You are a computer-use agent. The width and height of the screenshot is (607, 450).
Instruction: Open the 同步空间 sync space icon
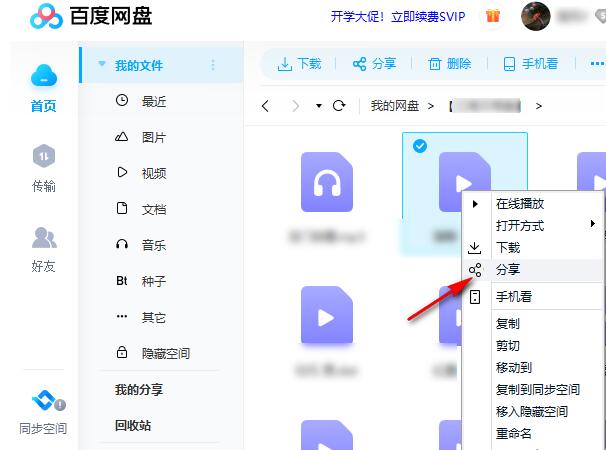[x=44, y=402]
